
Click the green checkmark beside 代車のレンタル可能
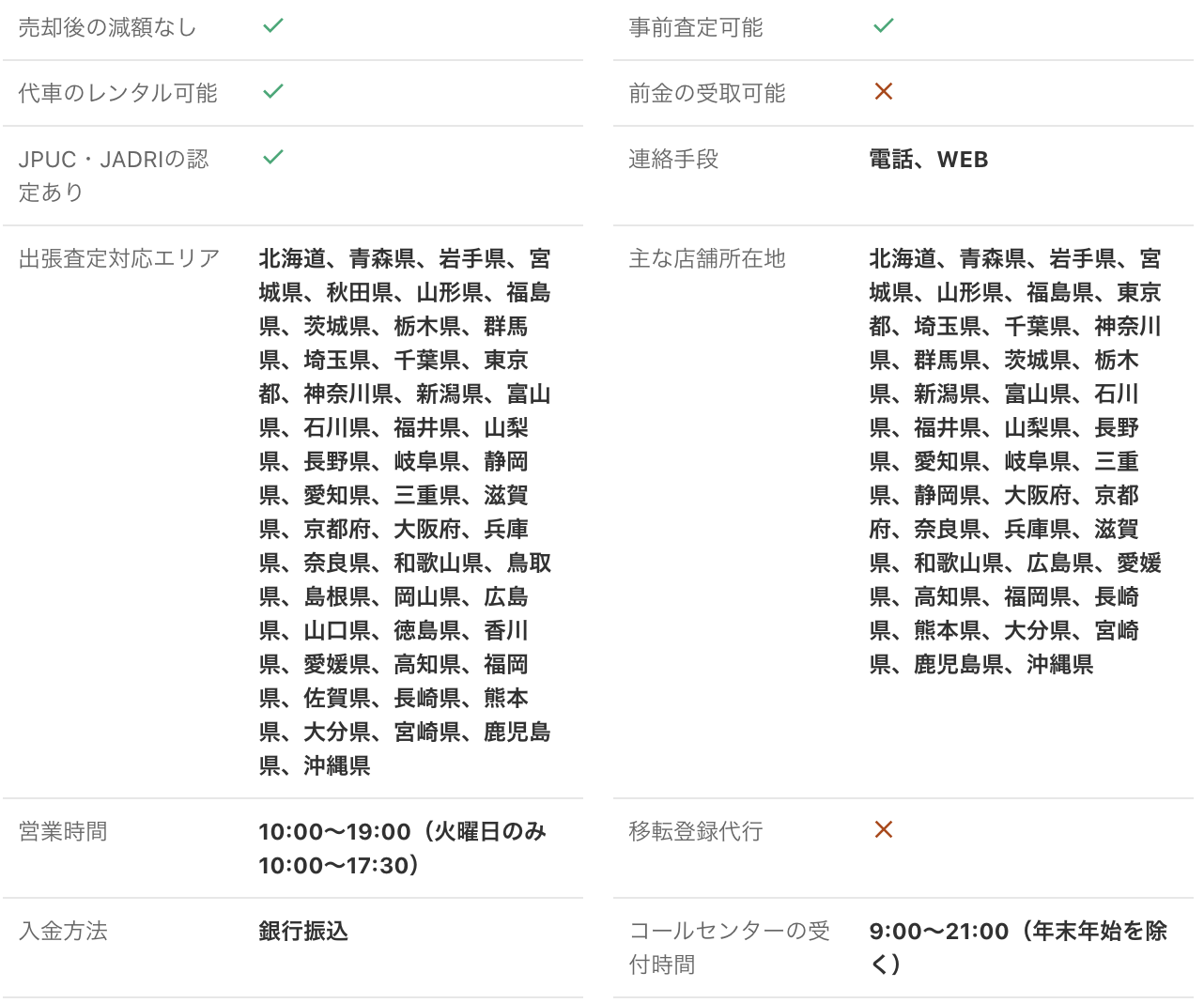pyautogui.click(x=273, y=92)
